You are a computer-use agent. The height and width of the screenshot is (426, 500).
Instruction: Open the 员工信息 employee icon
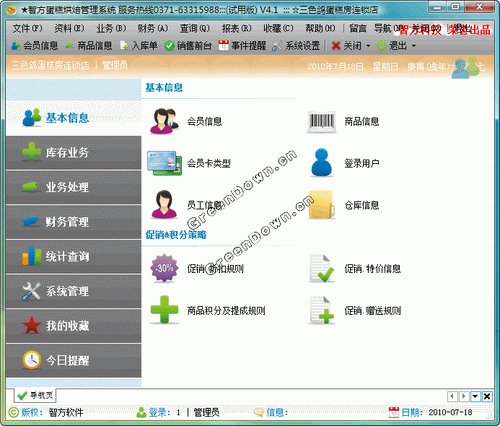164,205
